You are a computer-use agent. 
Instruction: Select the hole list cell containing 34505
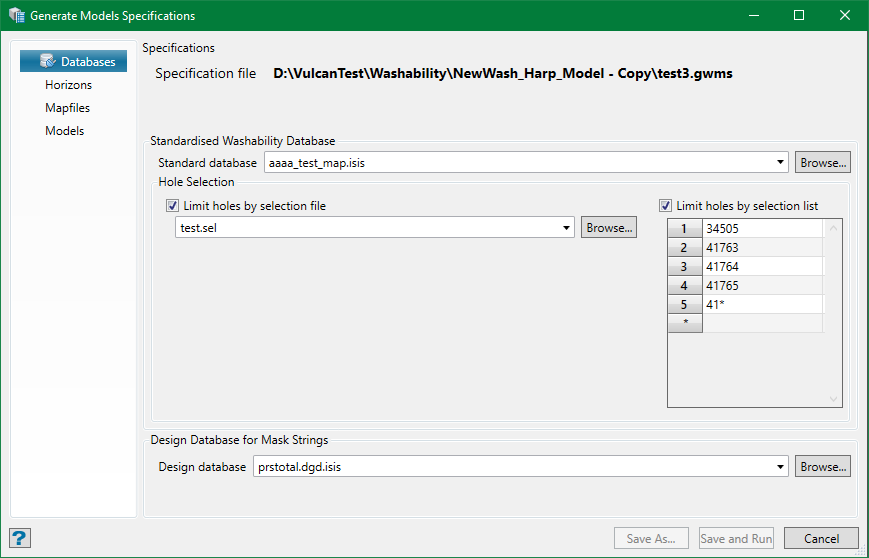[762, 229]
